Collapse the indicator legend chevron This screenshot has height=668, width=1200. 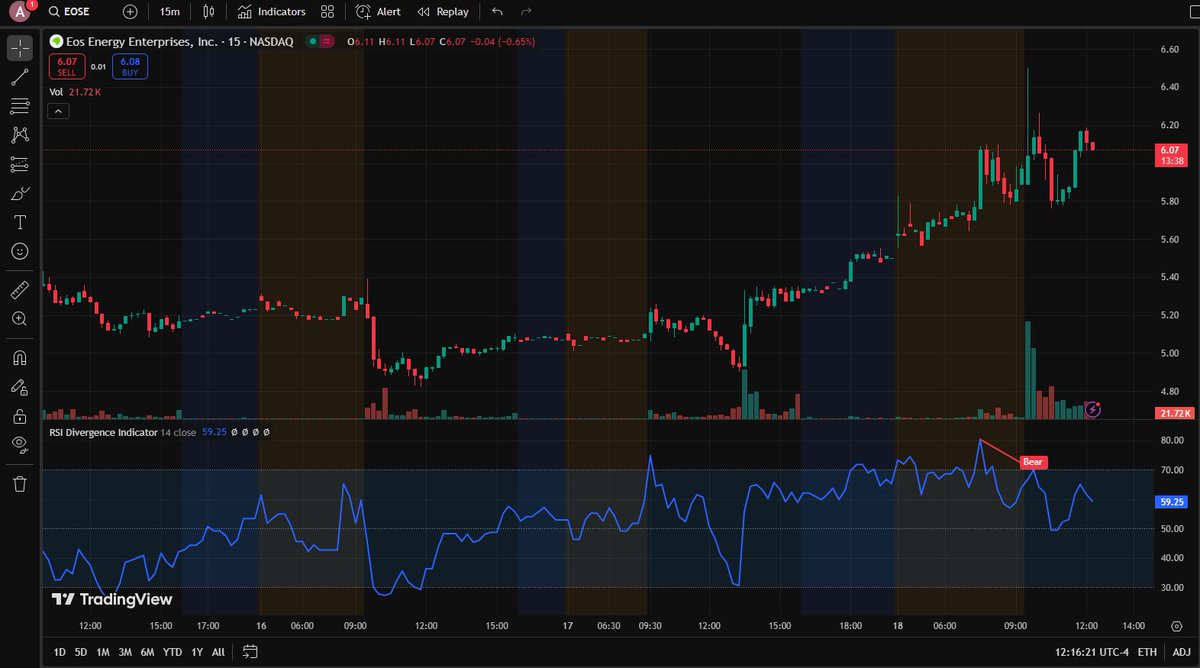coord(58,111)
